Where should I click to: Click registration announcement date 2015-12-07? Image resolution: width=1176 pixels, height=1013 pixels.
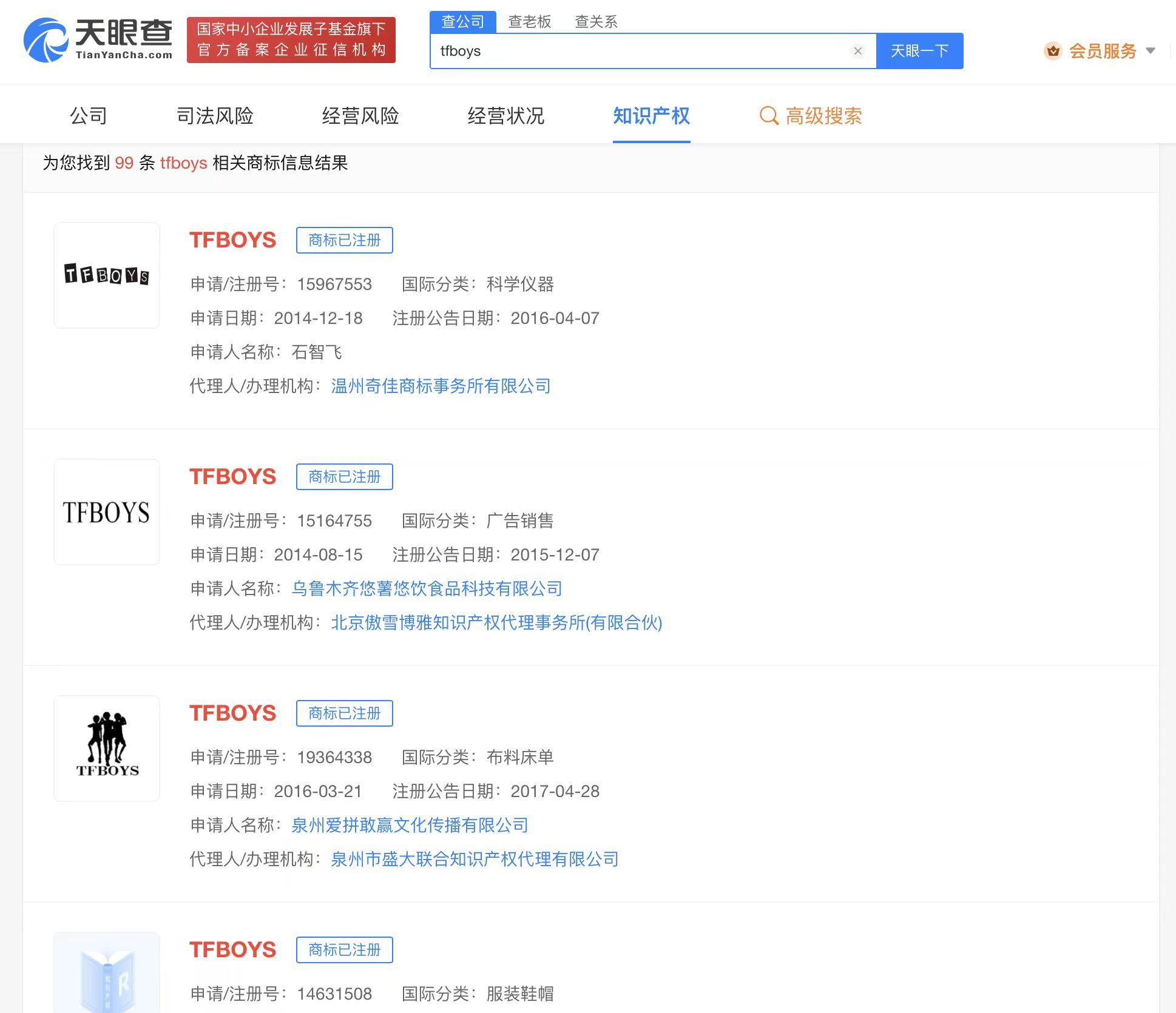(x=555, y=554)
